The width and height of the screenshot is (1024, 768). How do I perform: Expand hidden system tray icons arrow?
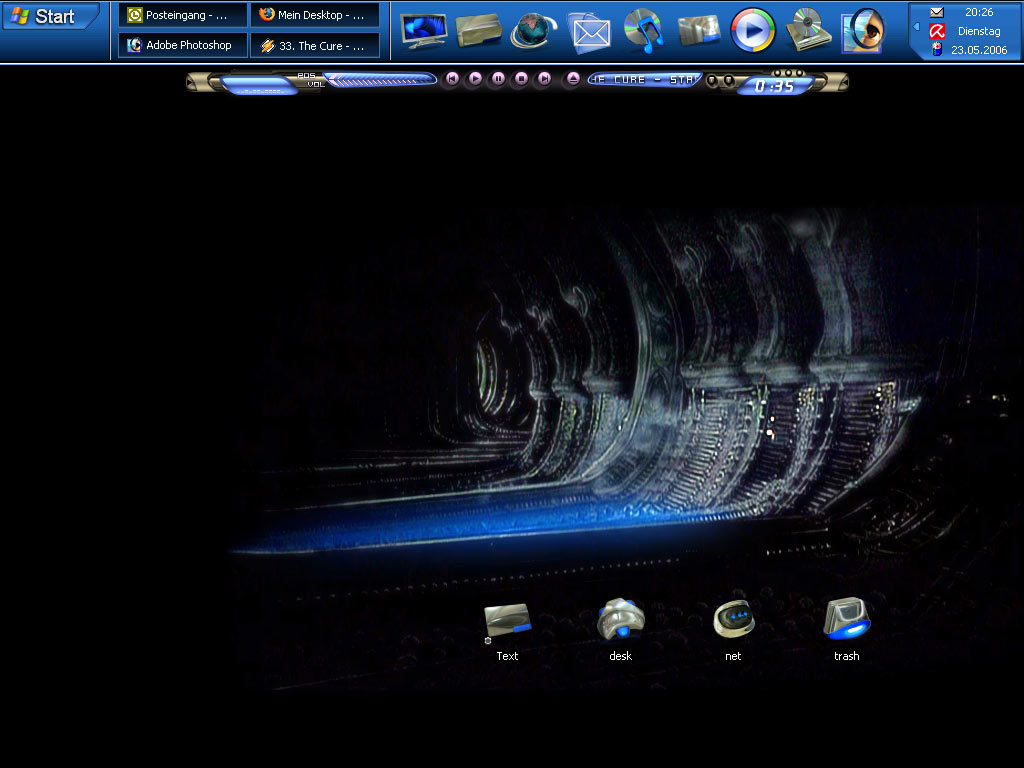coord(917,27)
